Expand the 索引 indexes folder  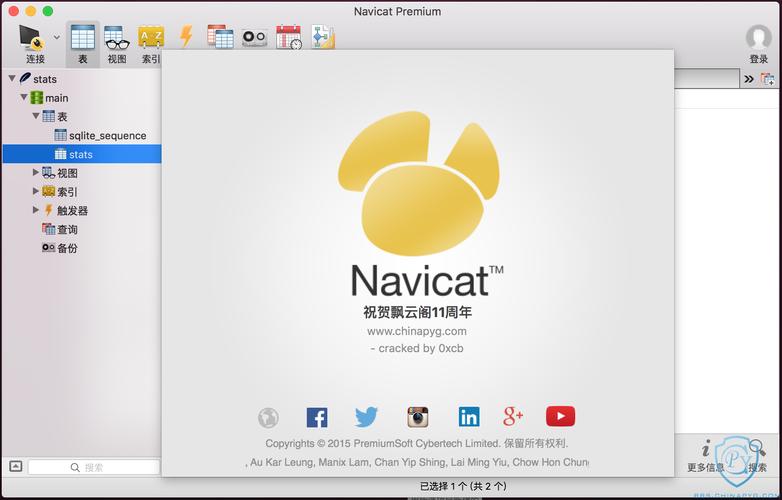coord(35,191)
